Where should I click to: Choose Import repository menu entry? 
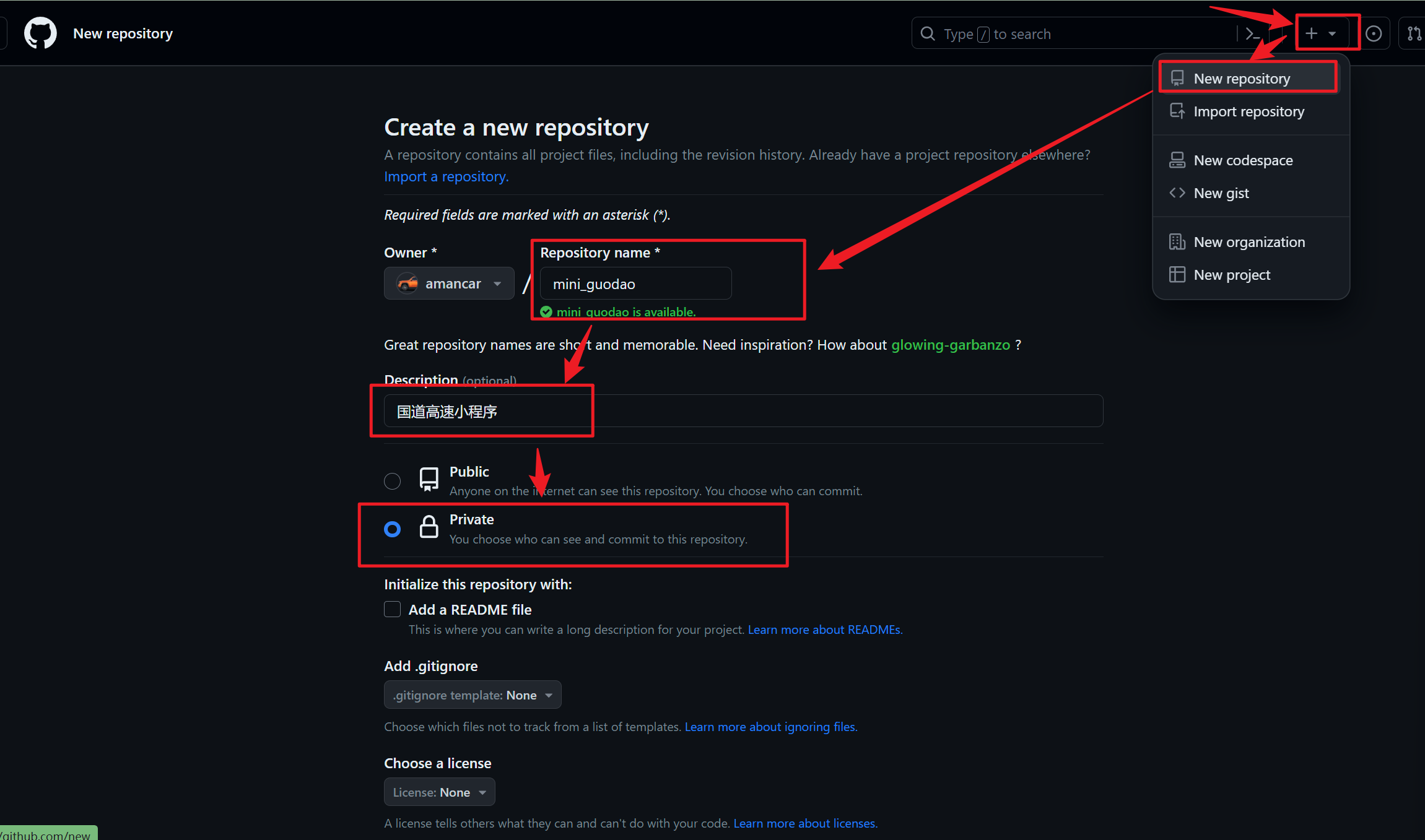[1249, 111]
